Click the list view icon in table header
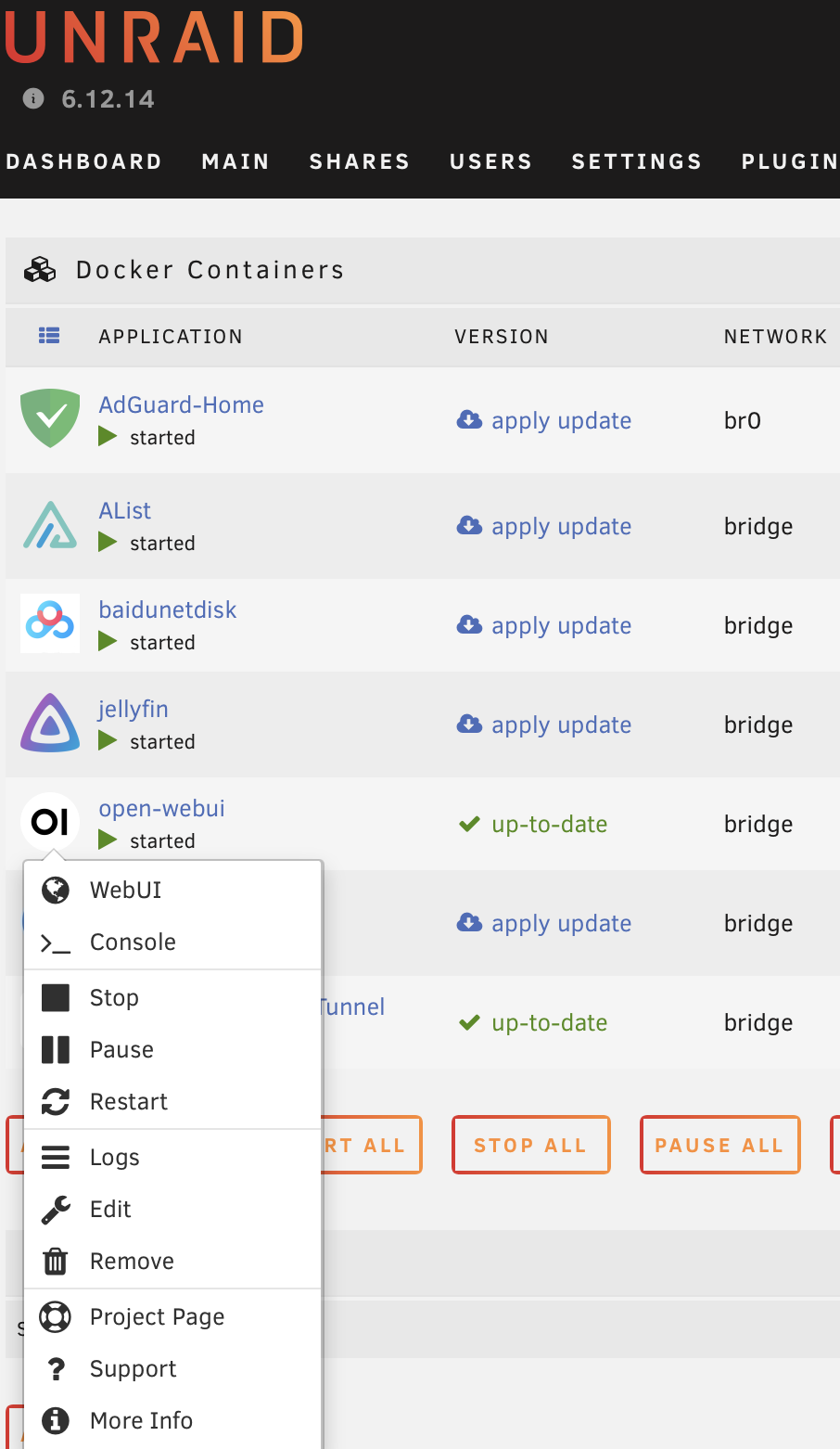 pos(49,336)
